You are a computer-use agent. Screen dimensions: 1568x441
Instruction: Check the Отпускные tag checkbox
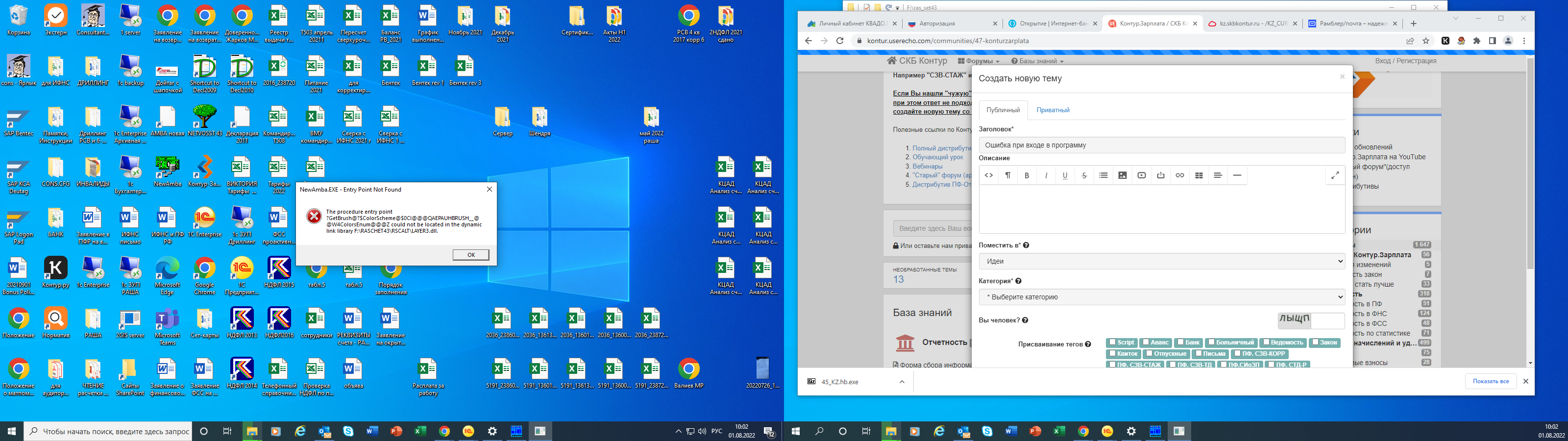pyautogui.click(x=1149, y=353)
